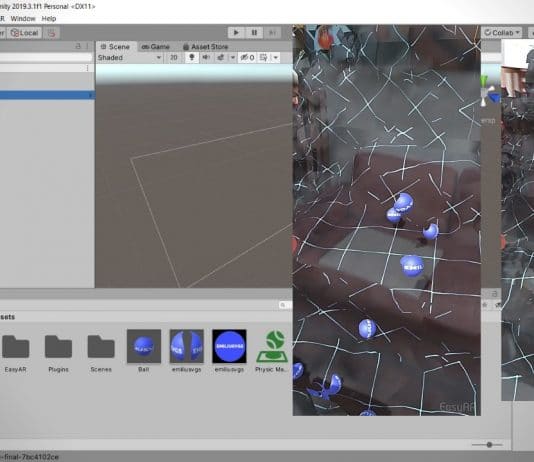Viewport: 534px width, 462px height.
Task: Toggle the Scene grid visibility icon
Action: click(x=264, y=58)
